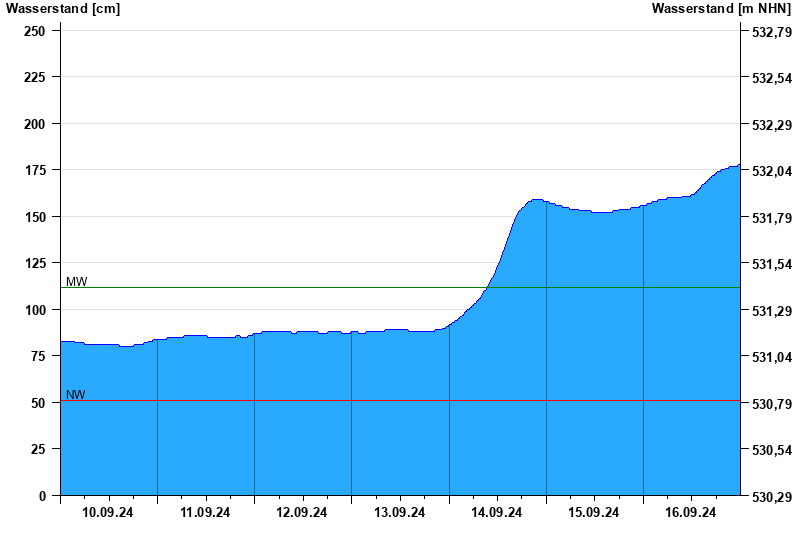Click the water level peak on 14.09.24
Viewport: 800px width, 550px height.
click(x=536, y=199)
